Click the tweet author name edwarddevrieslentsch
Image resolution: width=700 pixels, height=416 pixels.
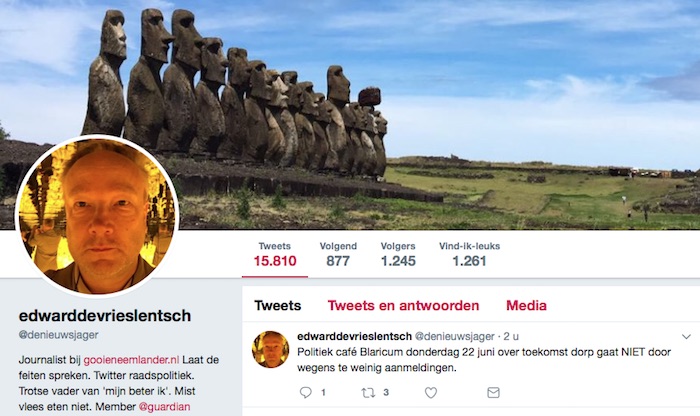[x=354, y=336]
